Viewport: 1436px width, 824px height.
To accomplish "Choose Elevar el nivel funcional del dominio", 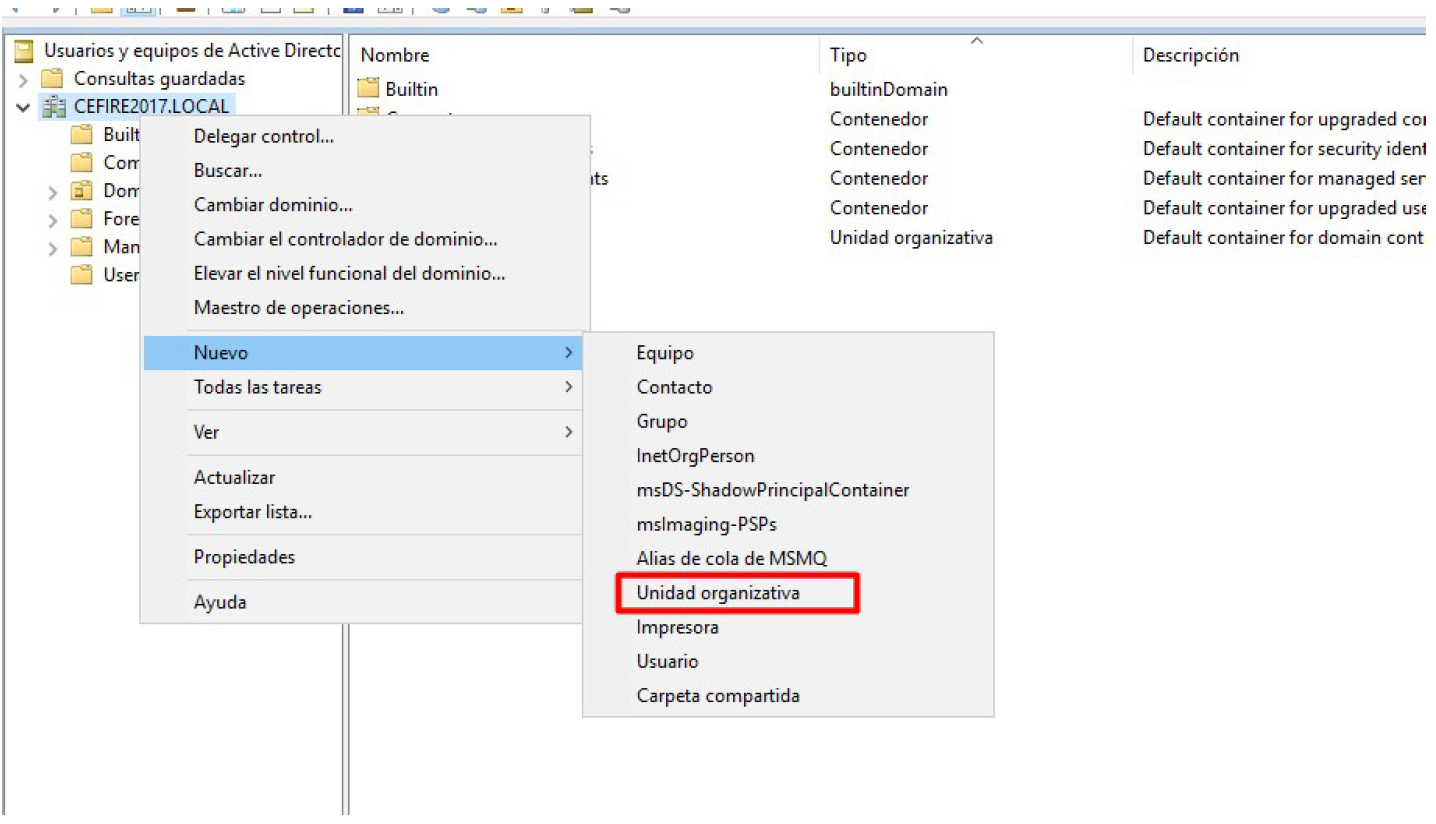I will [349, 273].
